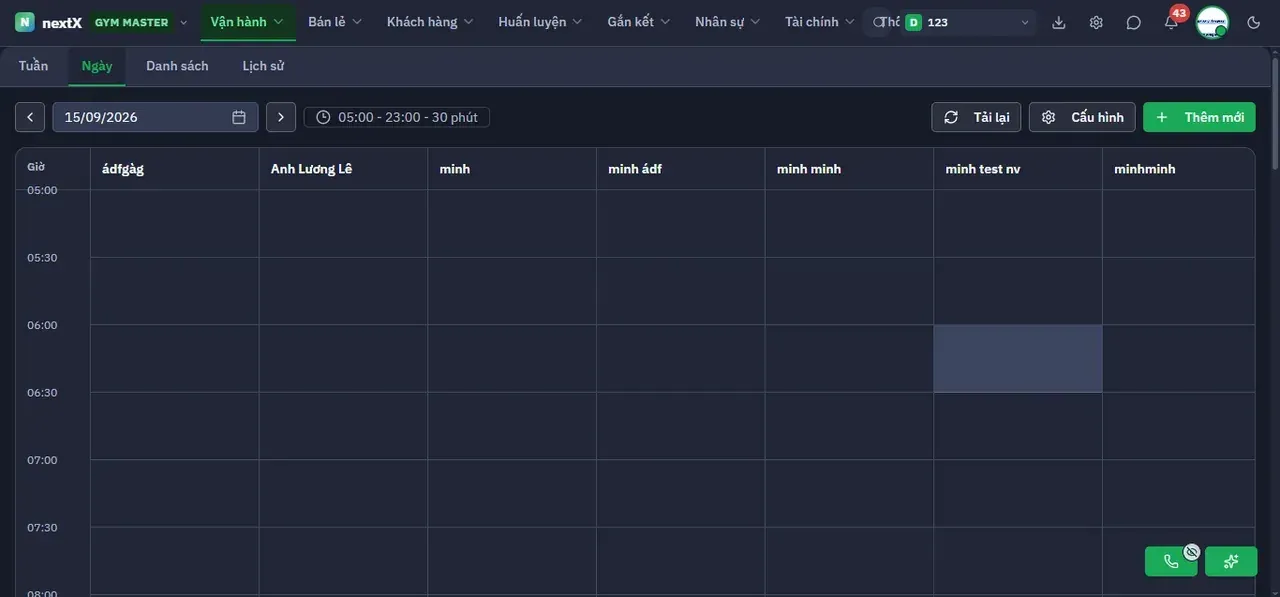Click the minh ádf column header
The width and height of the screenshot is (1280, 597).
pyautogui.click(x=681, y=169)
